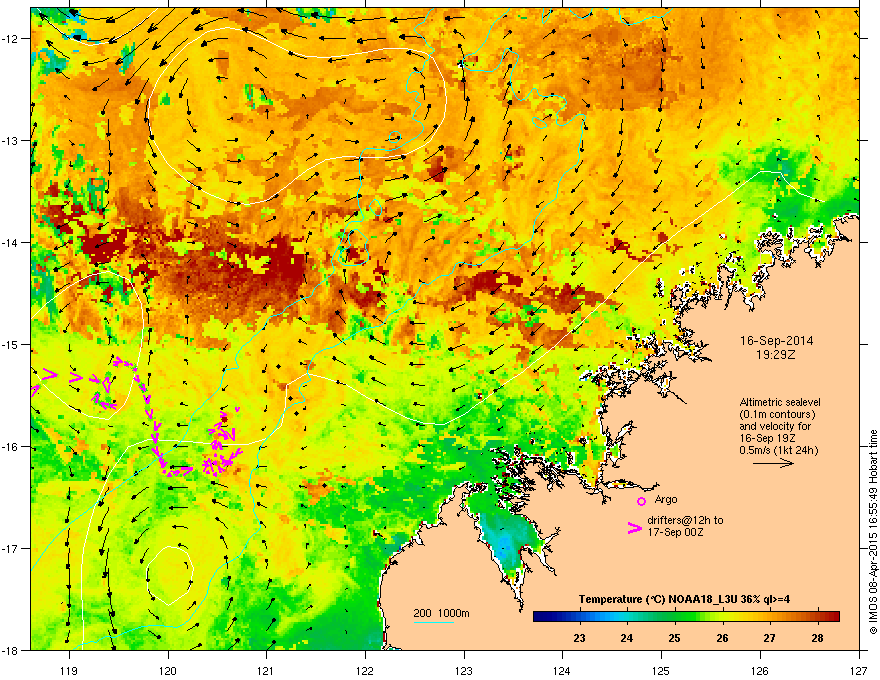Click the '200 1000m' depth label
880x680 pixels.
click(x=441, y=613)
